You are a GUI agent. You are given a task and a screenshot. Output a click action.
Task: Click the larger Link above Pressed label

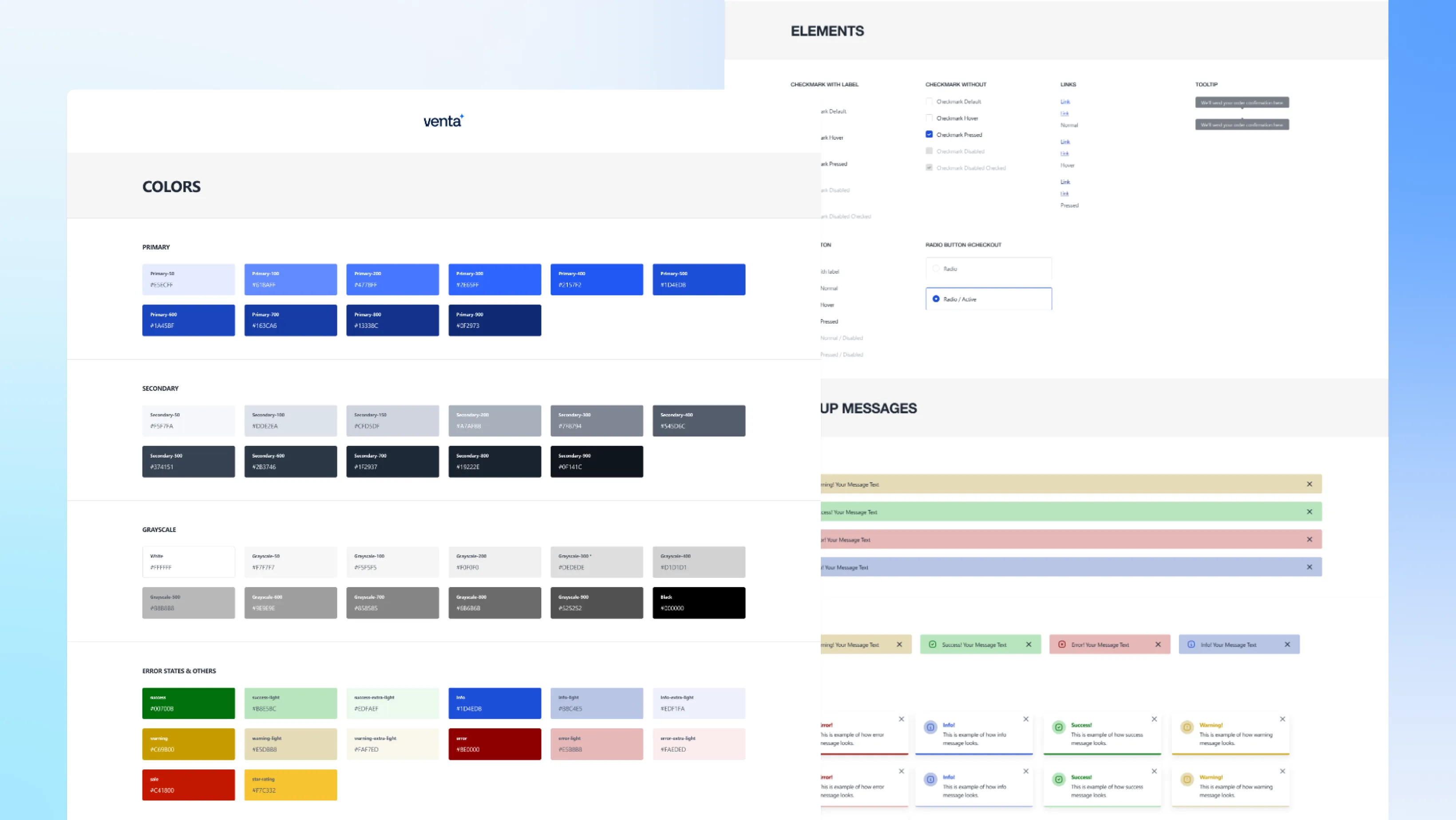pyautogui.click(x=1065, y=182)
